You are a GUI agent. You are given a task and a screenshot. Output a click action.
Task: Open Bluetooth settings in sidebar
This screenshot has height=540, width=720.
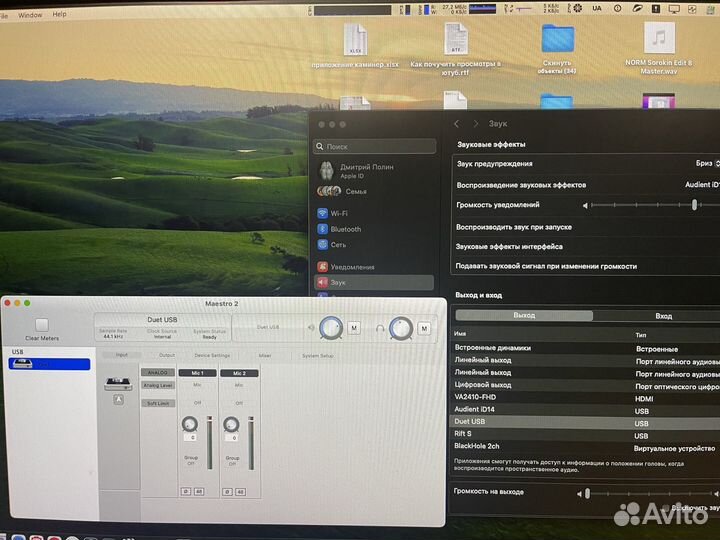(339, 229)
